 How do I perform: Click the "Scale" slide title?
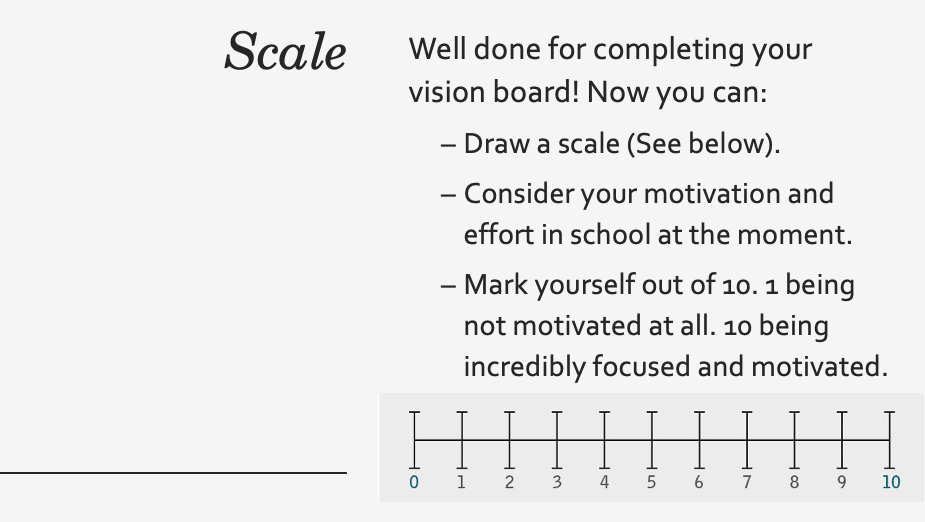(285, 52)
